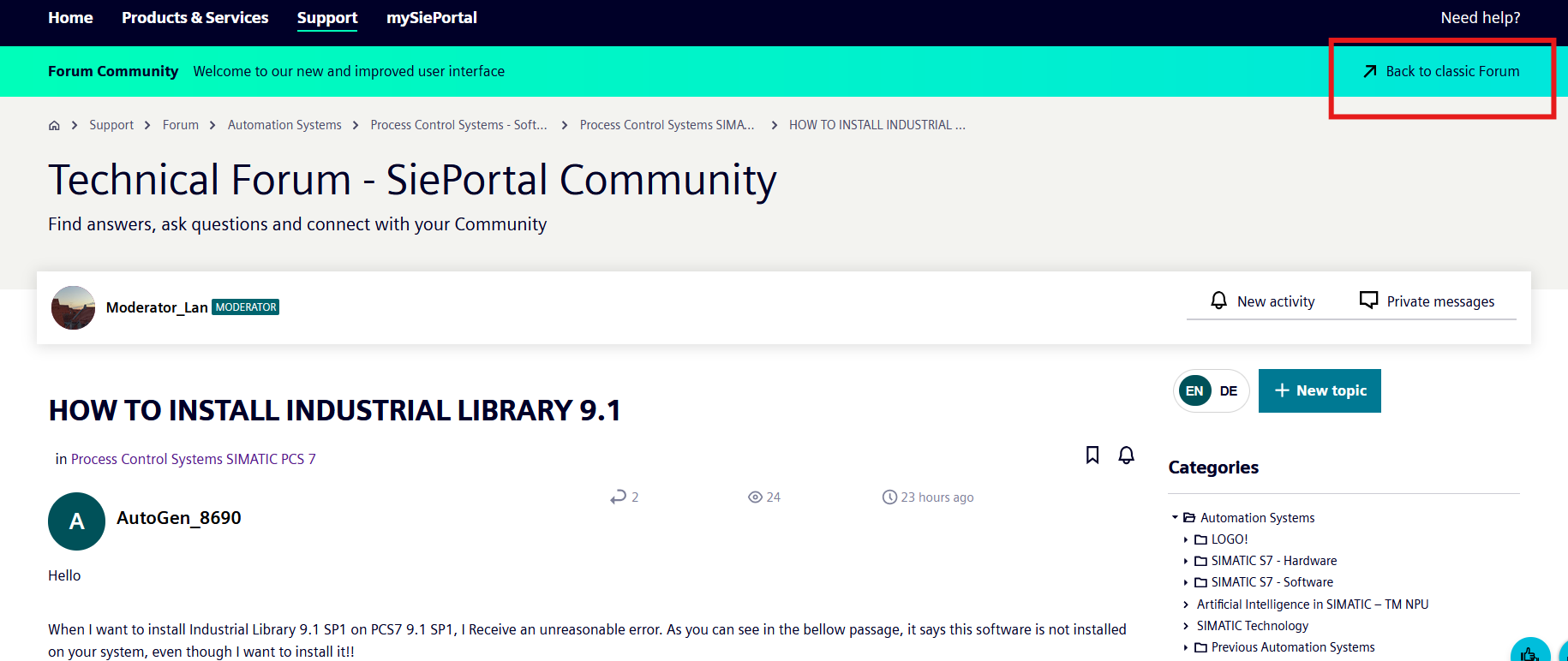Click the plus icon on New topic

tap(1282, 390)
